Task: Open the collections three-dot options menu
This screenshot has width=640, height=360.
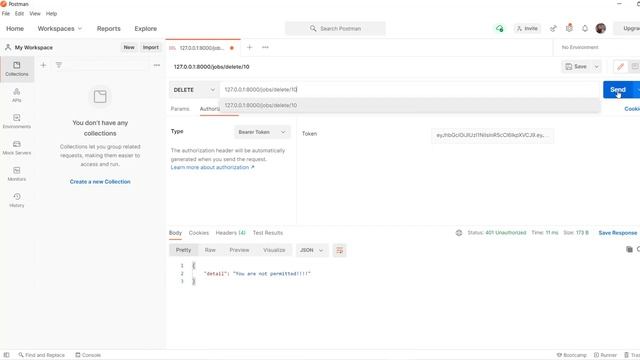Action: 157,65
